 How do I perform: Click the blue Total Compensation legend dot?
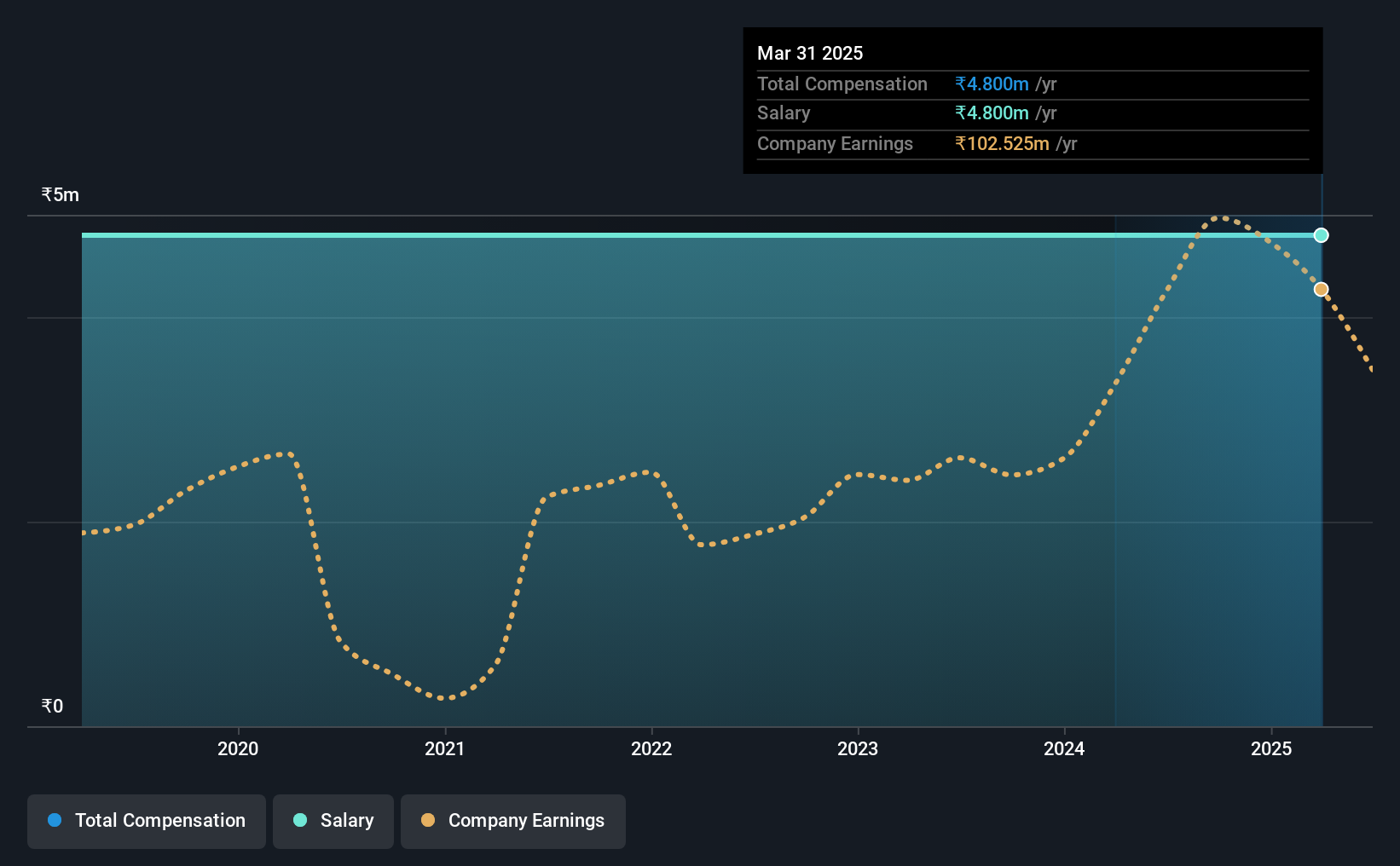pyautogui.click(x=55, y=820)
